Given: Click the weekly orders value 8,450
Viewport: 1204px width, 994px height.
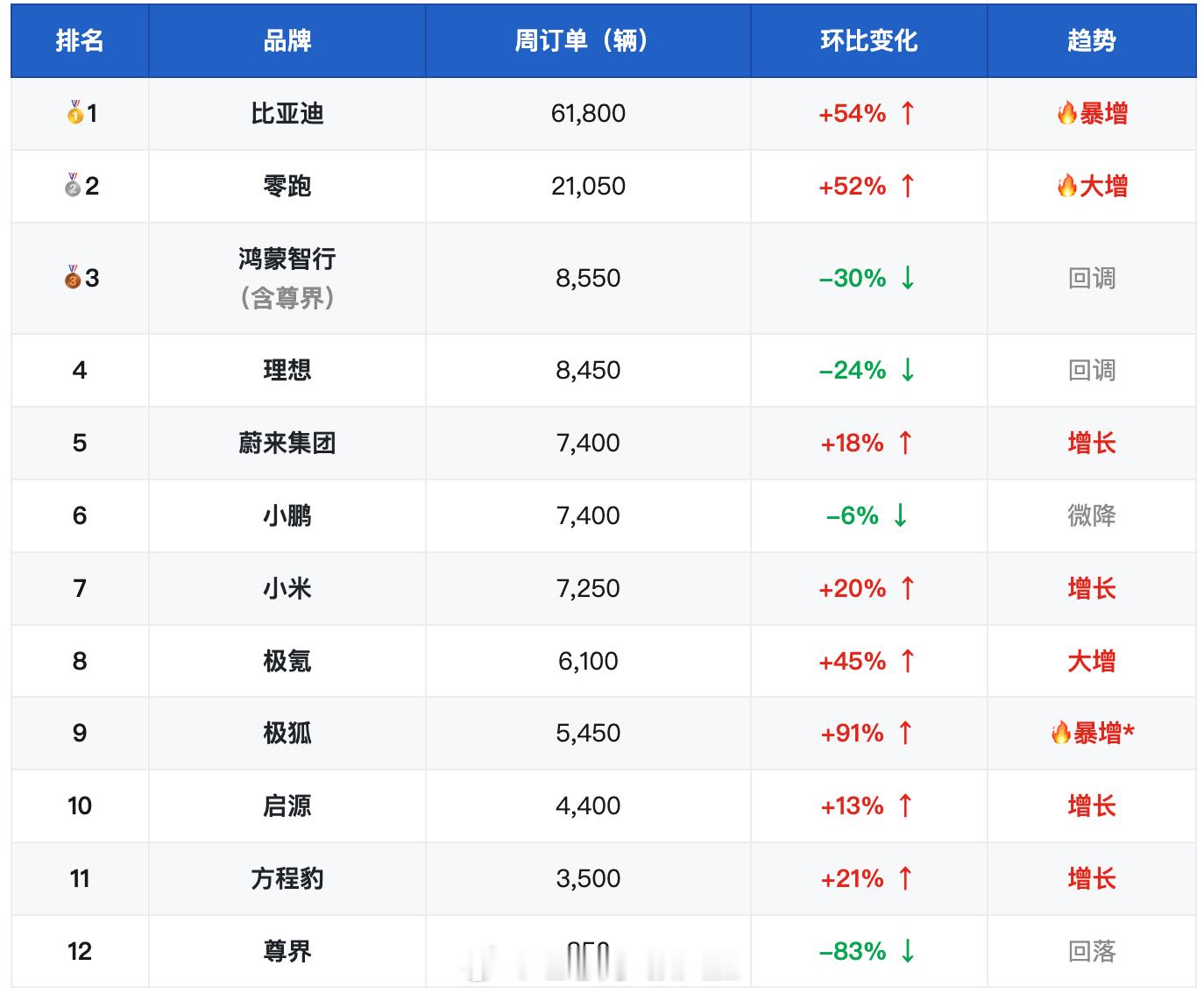Looking at the screenshot, I should pos(588,370).
